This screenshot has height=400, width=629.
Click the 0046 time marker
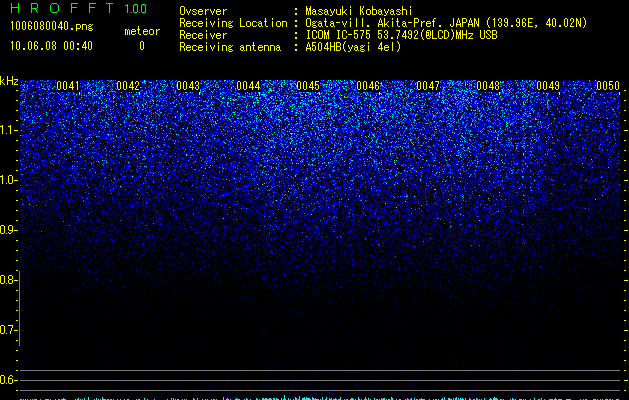(x=368, y=86)
